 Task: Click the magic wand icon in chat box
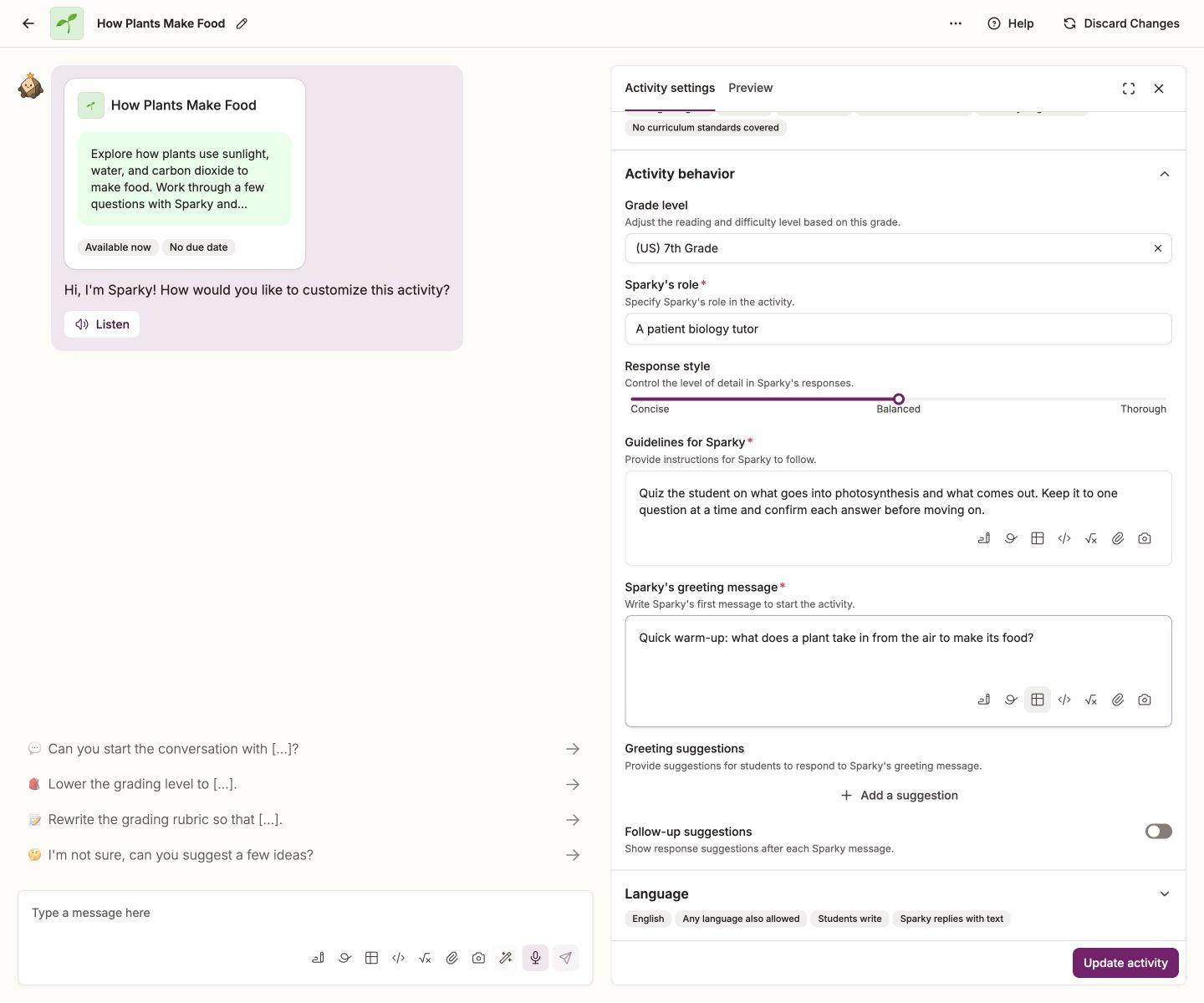[506, 958]
